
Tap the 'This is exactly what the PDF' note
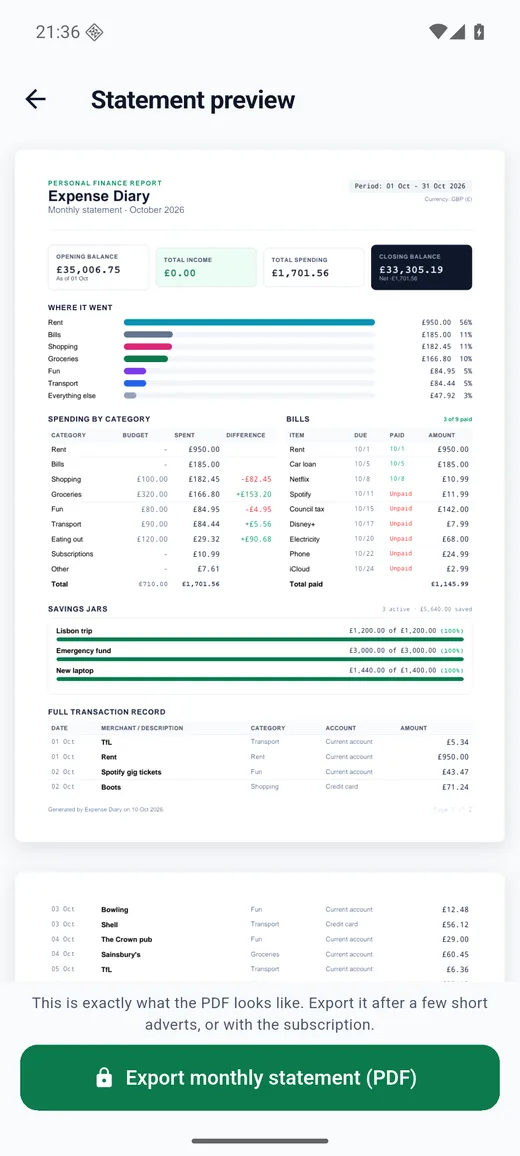(260, 1014)
